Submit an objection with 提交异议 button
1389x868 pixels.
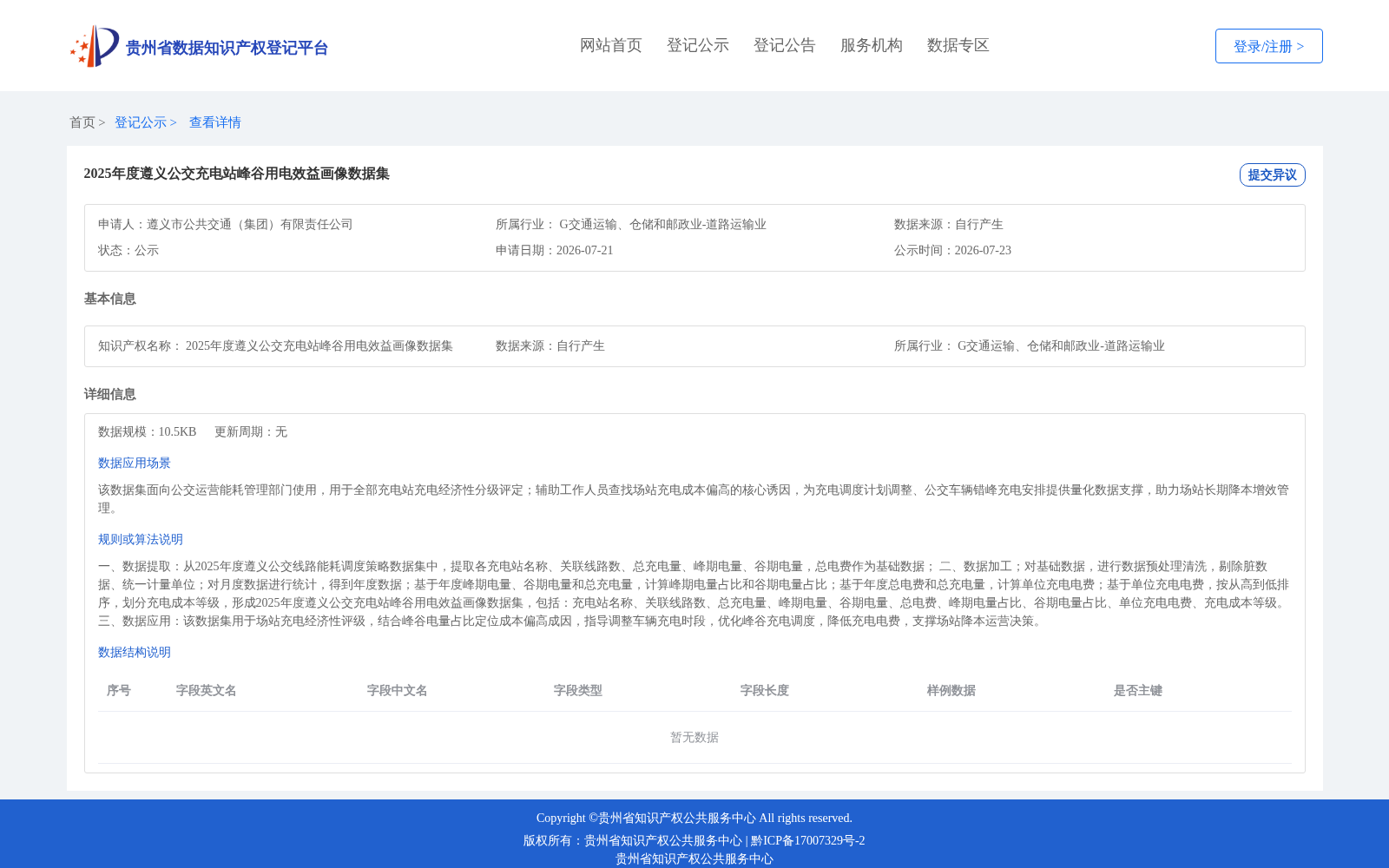point(1272,174)
